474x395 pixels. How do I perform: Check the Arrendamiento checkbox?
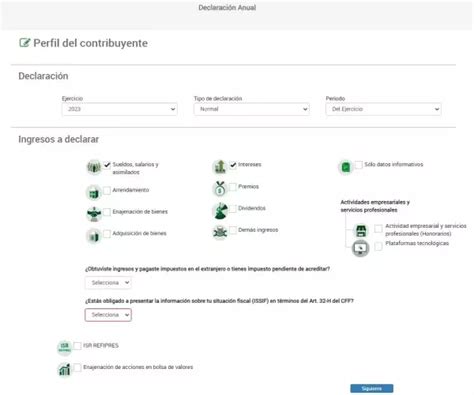point(107,190)
